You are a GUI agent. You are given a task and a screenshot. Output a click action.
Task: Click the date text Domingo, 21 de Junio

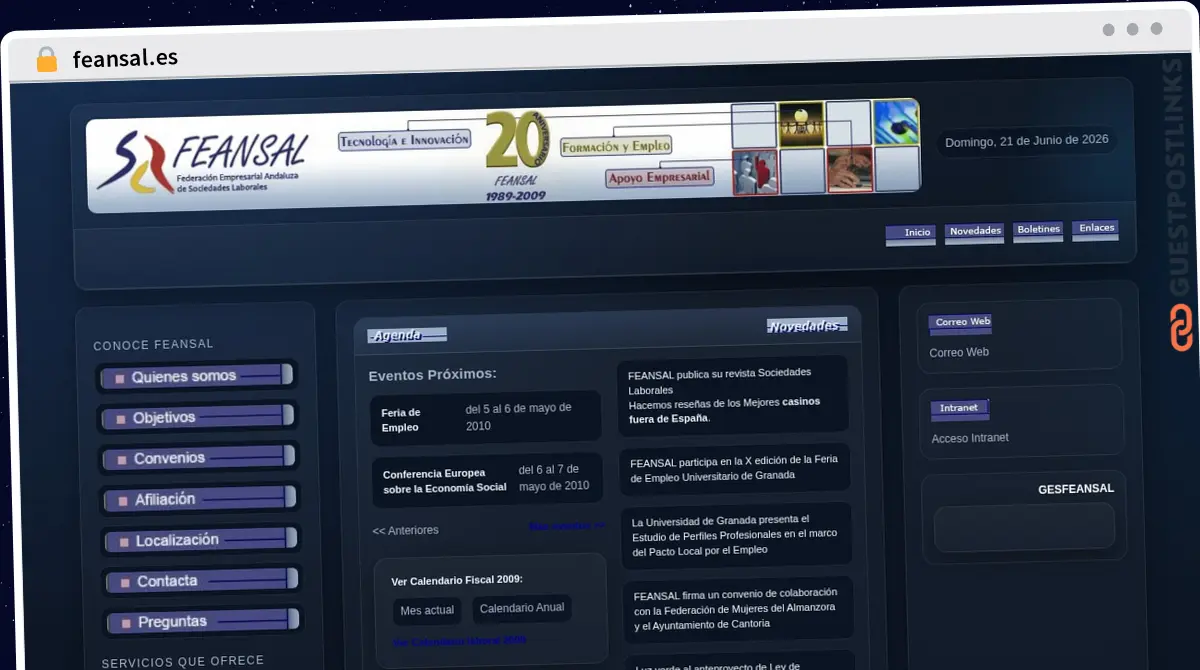click(x=1027, y=141)
